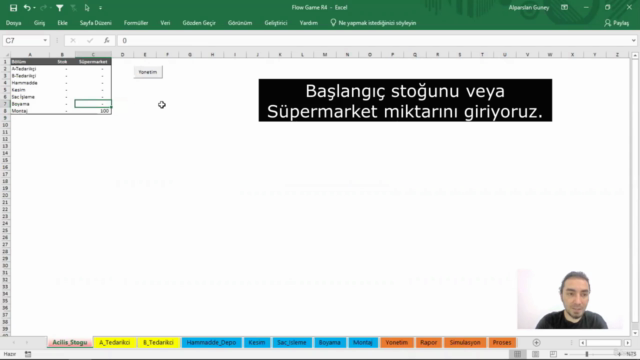
Task: Click the Save icon in quick access toolbar
Action: point(13,8)
